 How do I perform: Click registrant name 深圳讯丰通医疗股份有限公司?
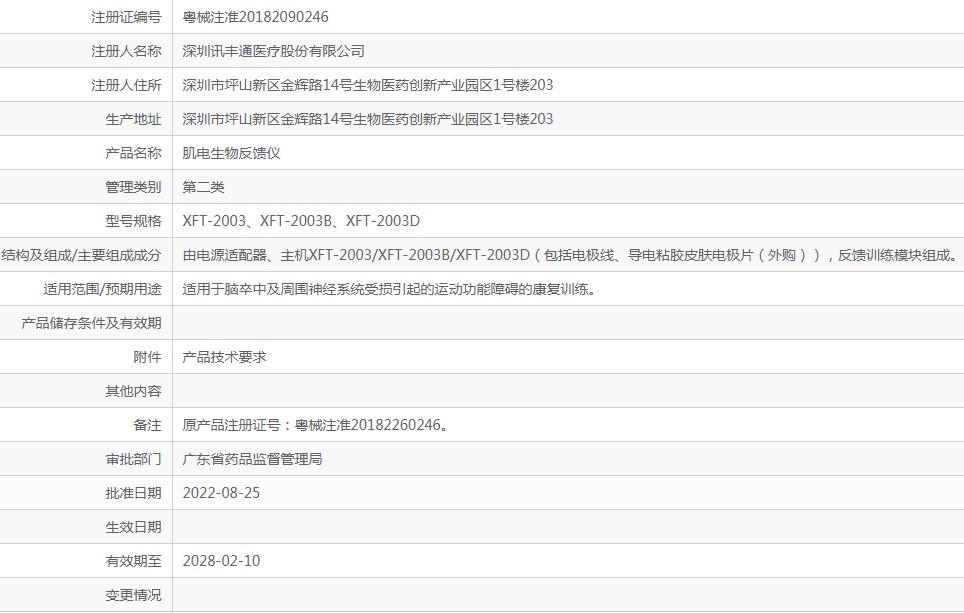click(x=273, y=51)
